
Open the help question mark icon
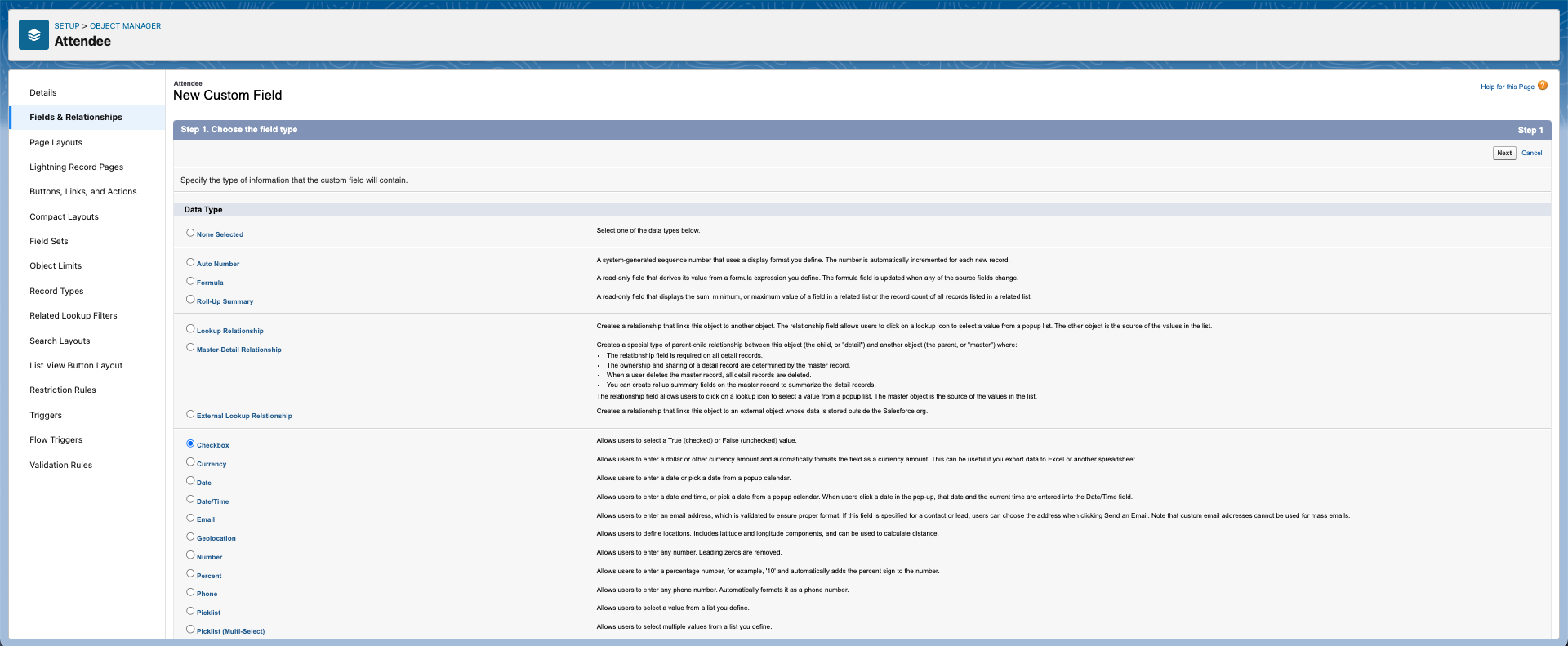click(x=1543, y=85)
